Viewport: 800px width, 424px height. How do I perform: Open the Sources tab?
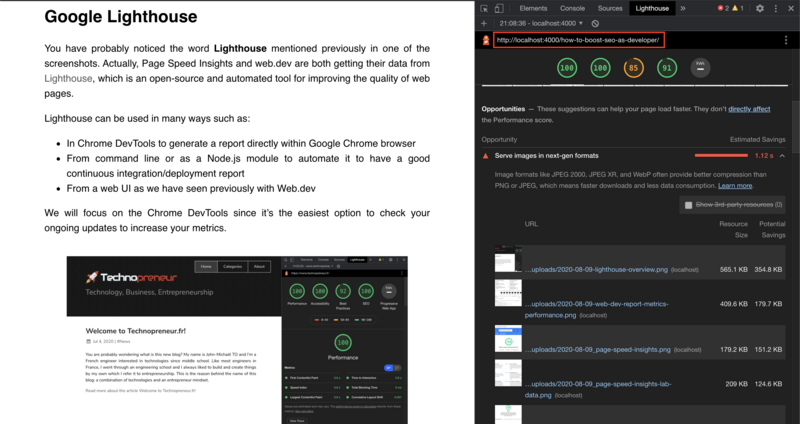[610, 8]
